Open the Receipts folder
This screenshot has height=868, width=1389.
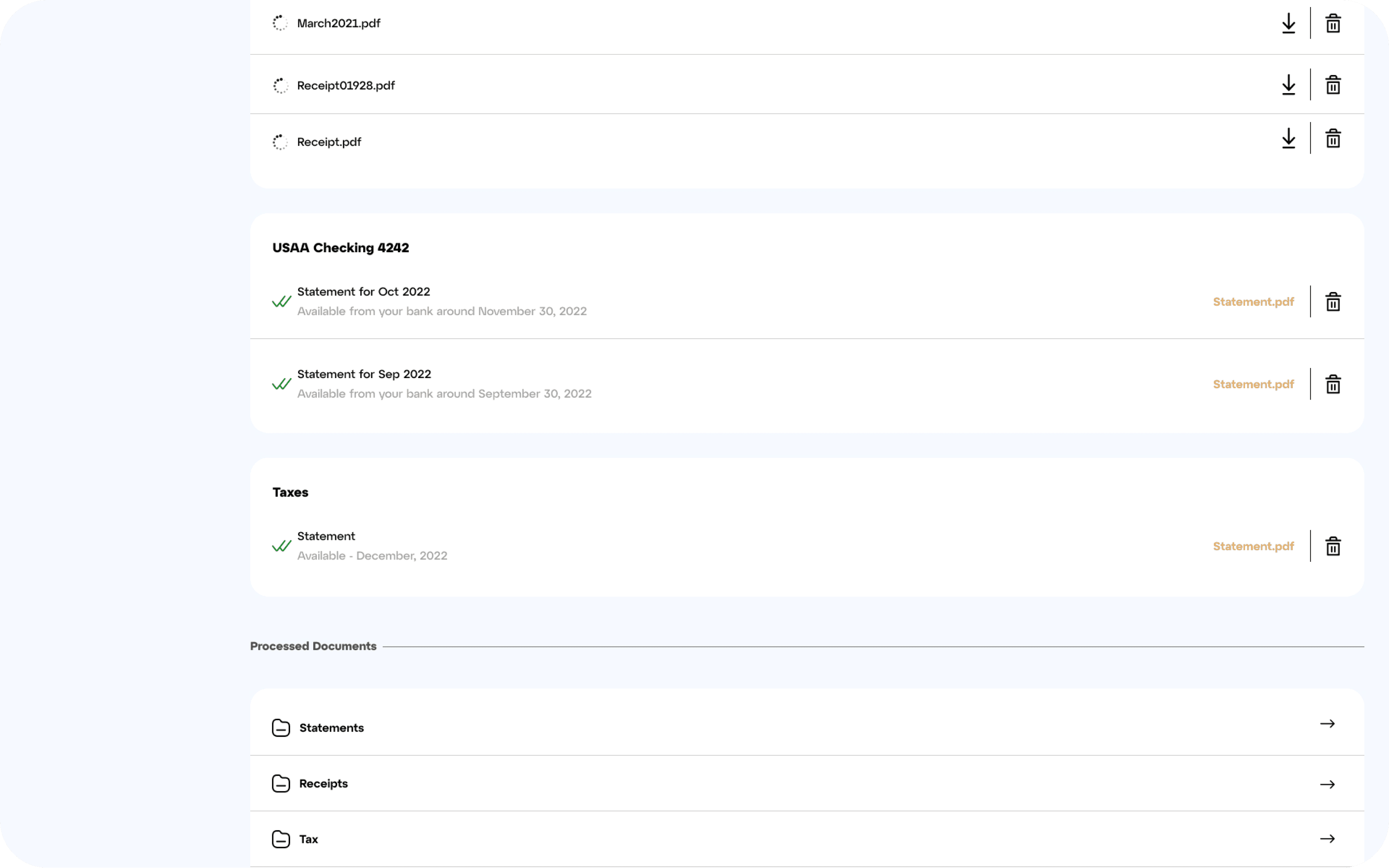[807, 784]
